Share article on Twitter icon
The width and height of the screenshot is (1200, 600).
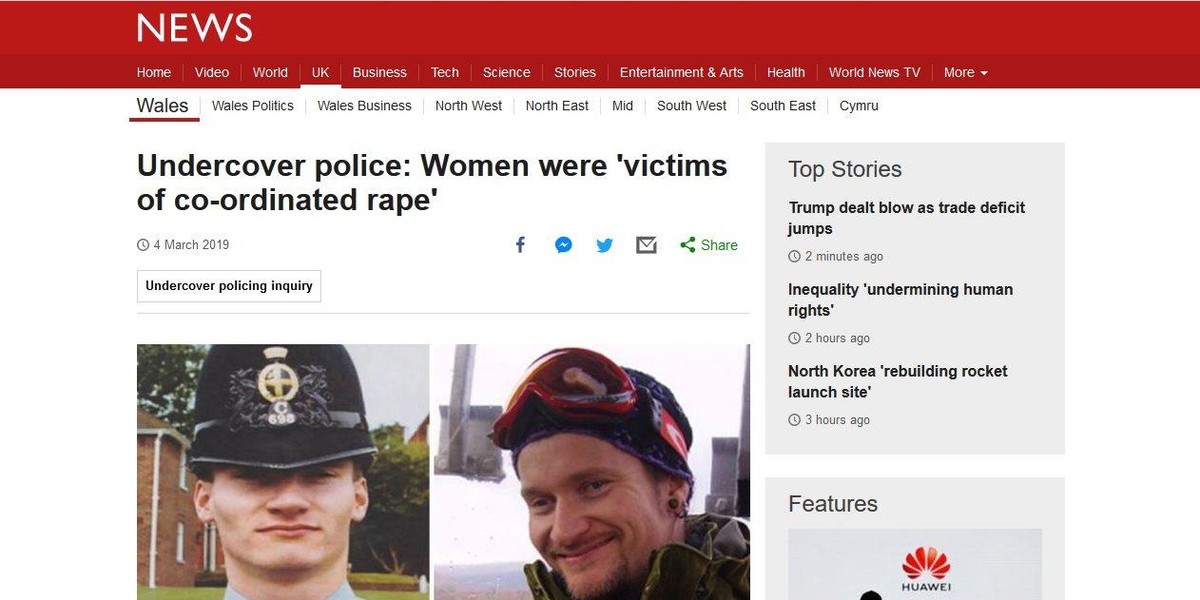[605, 245]
